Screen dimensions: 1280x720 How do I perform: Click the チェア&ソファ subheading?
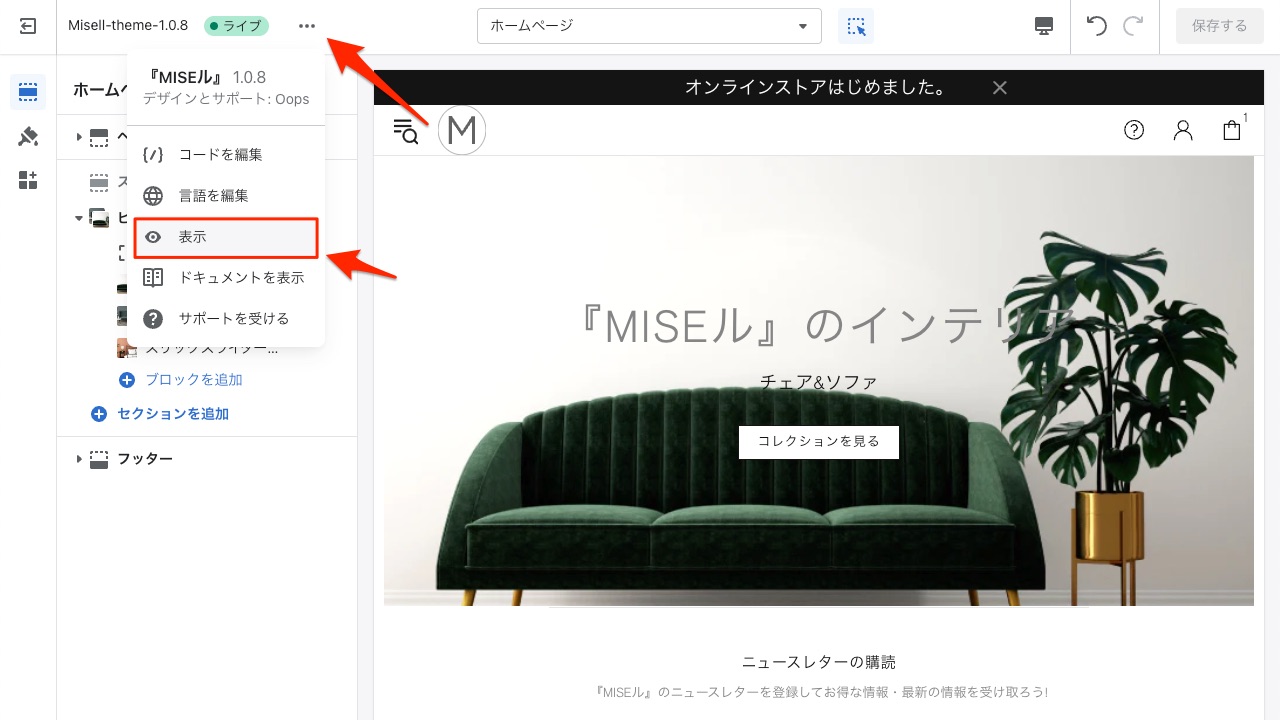tap(819, 382)
